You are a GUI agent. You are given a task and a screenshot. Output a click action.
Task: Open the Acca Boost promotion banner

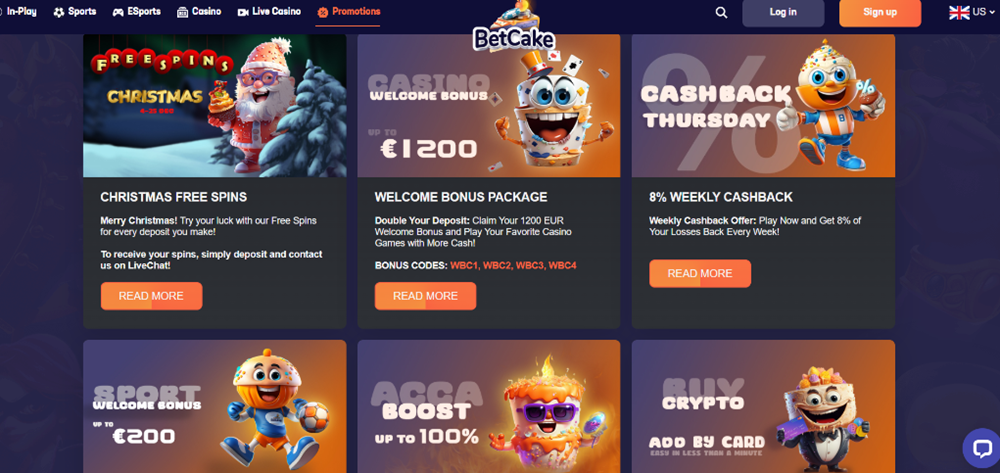click(489, 406)
